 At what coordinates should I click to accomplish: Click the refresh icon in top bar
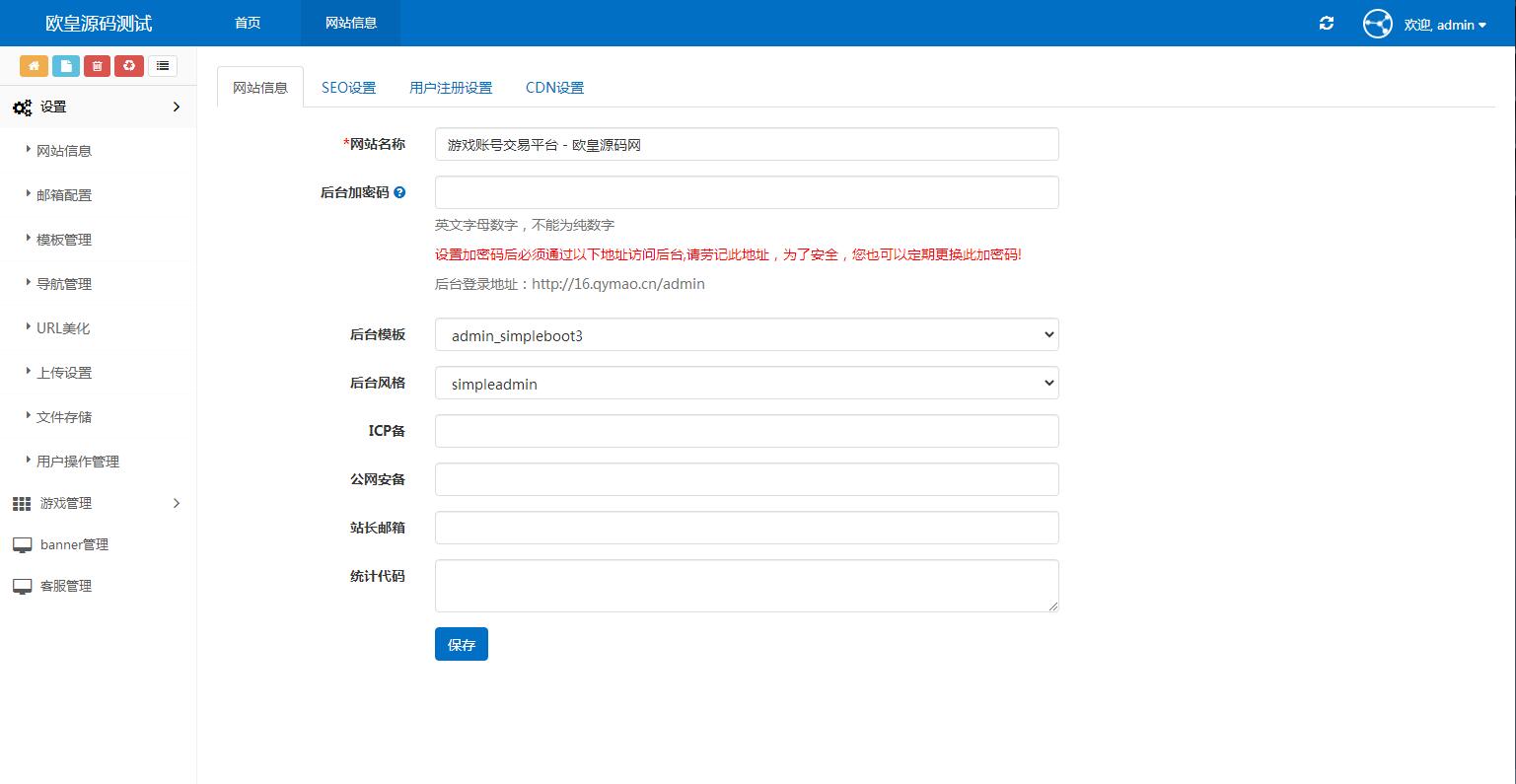[1327, 24]
